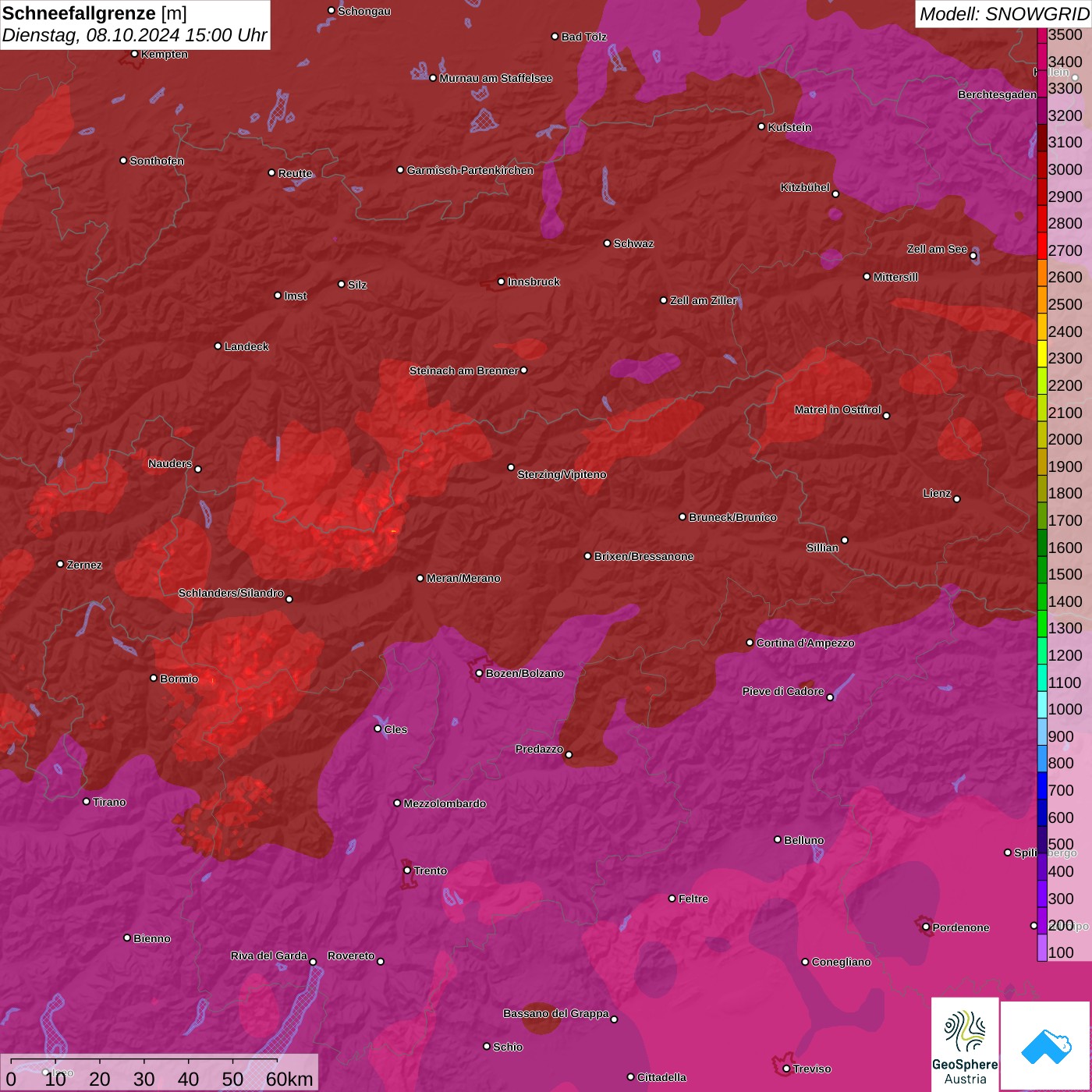Click the Garmisch-Partenkirchen label
The image size is (1092, 1092).
point(470,170)
